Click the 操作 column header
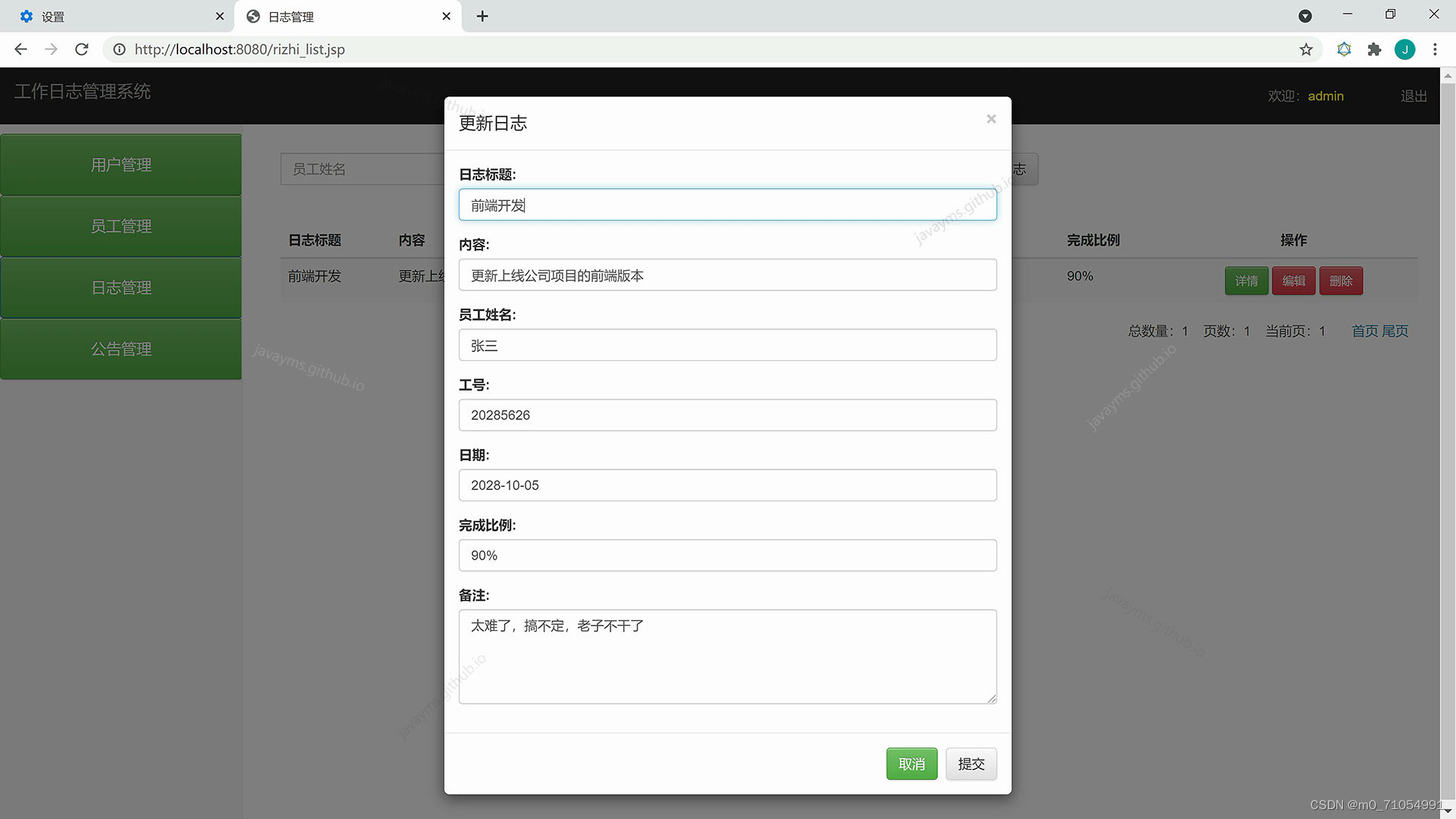The height and width of the screenshot is (819, 1456). (1294, 240)
